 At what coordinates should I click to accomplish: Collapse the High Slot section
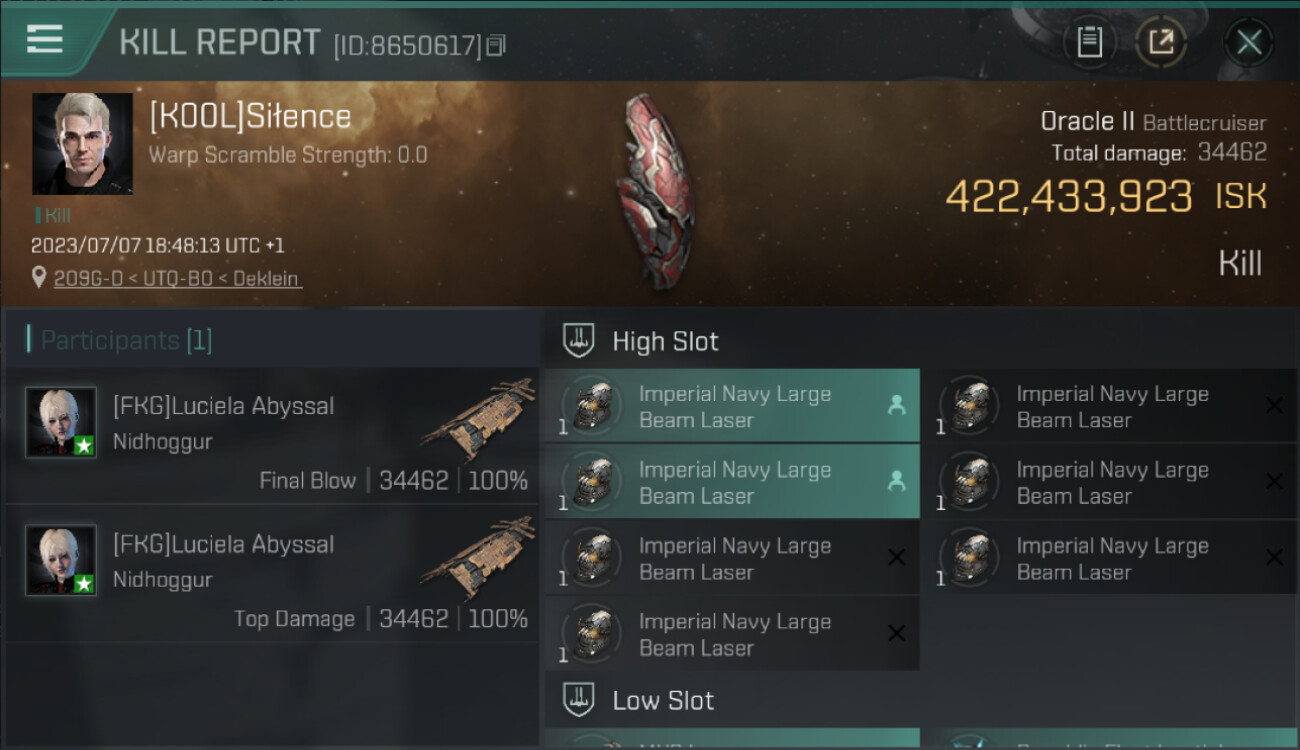[x=579, y=341]
